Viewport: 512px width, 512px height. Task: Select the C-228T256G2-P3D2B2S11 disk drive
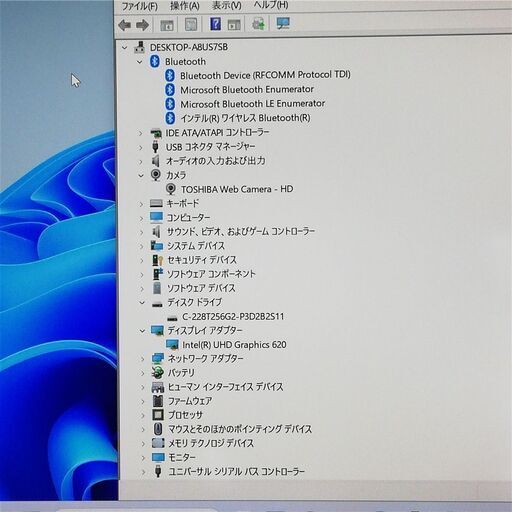coord(233,316)
